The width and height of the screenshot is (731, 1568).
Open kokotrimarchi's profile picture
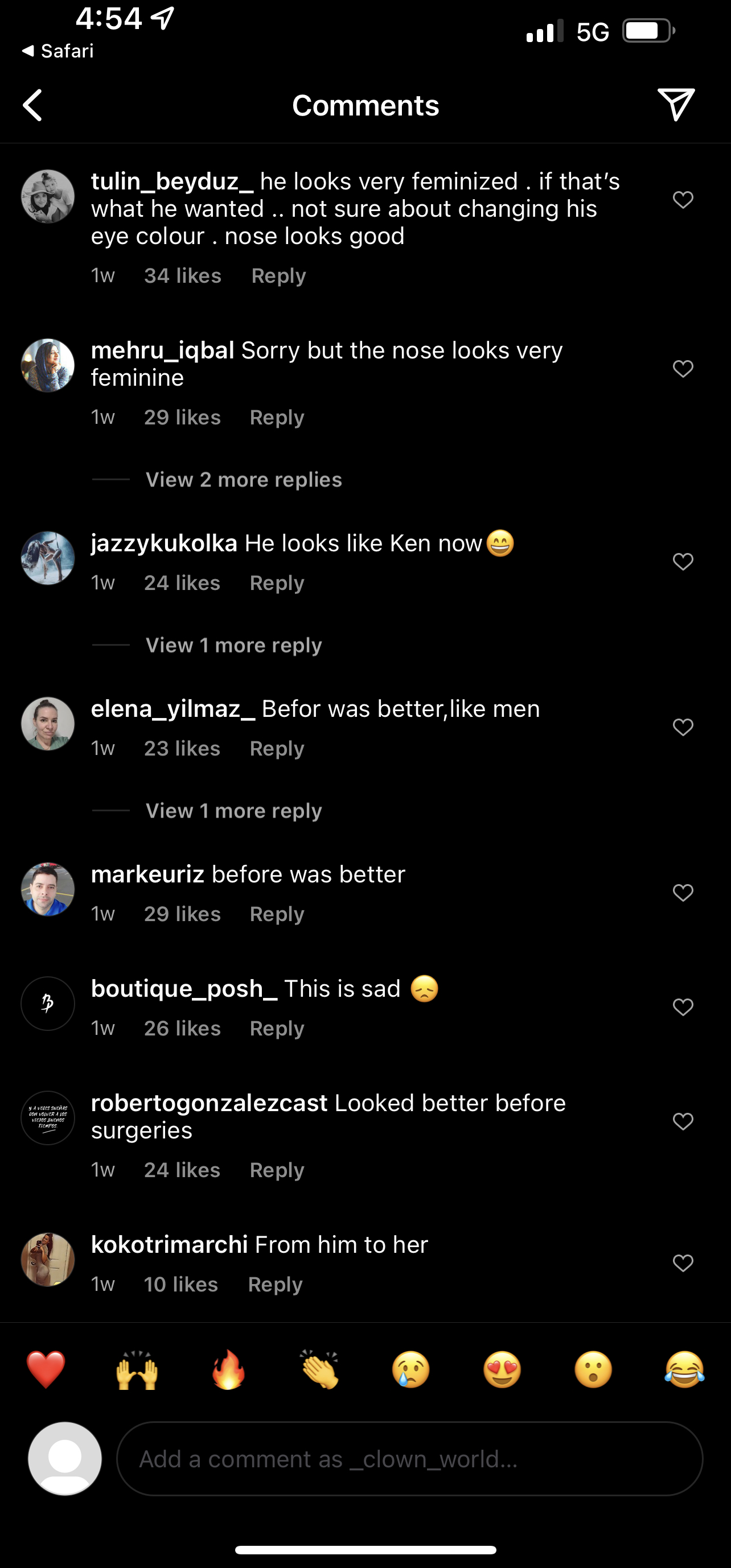(x=47, y=1260)
